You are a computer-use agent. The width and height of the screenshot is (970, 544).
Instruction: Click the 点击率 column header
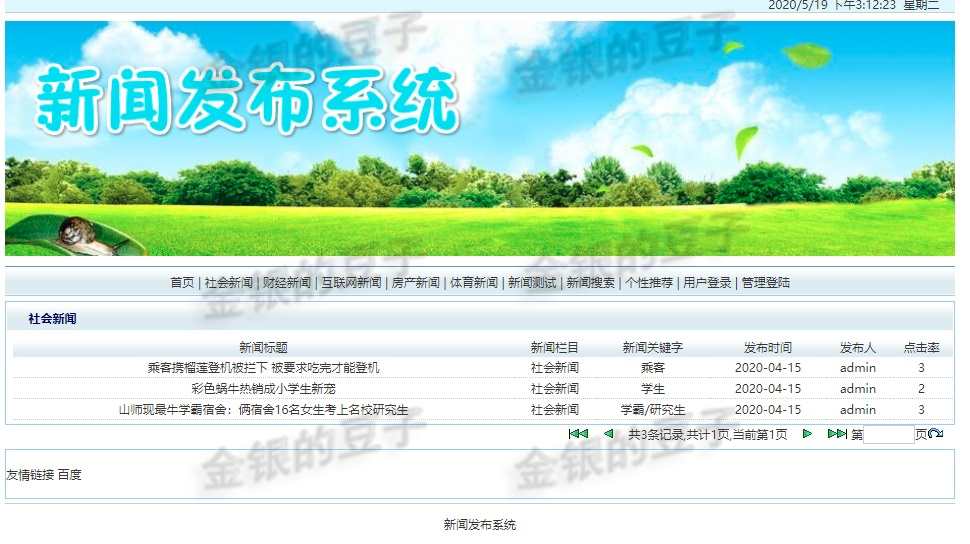click(x=922, y=348)
